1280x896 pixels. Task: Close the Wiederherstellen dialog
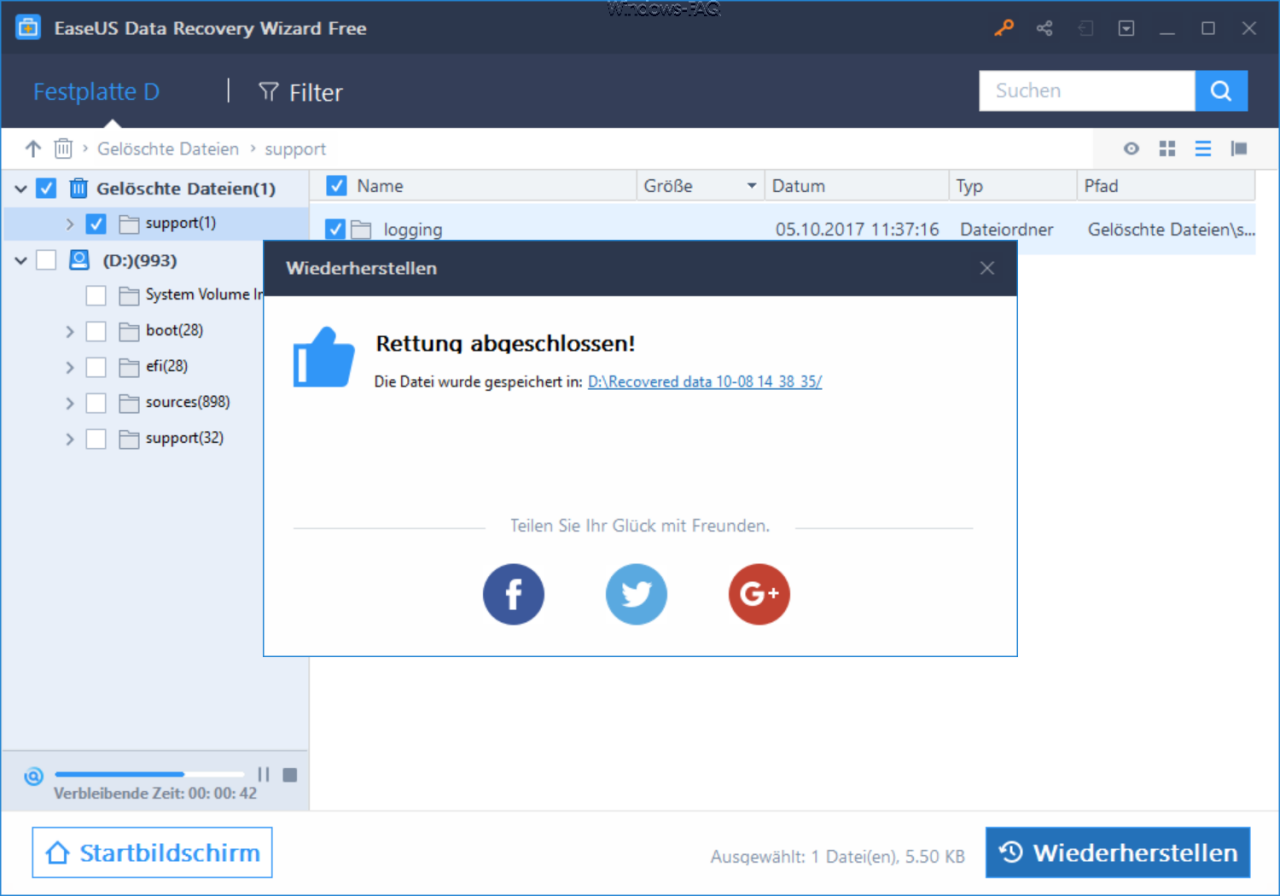pos(987,268)
